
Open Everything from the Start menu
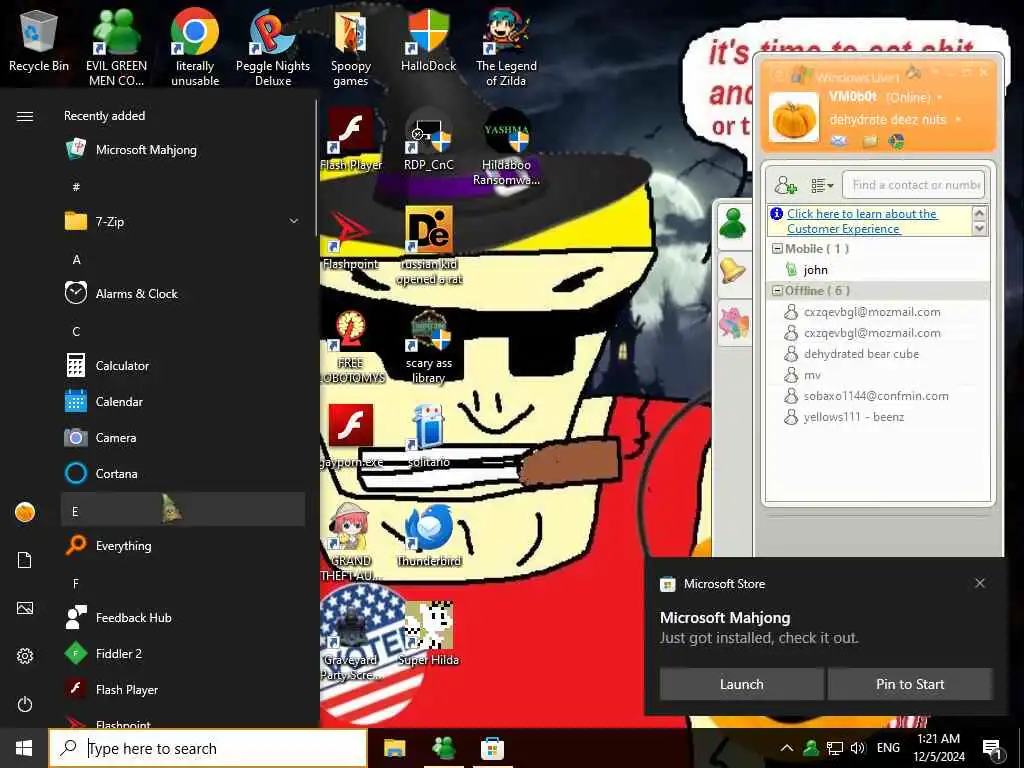(x=183, y=545)
